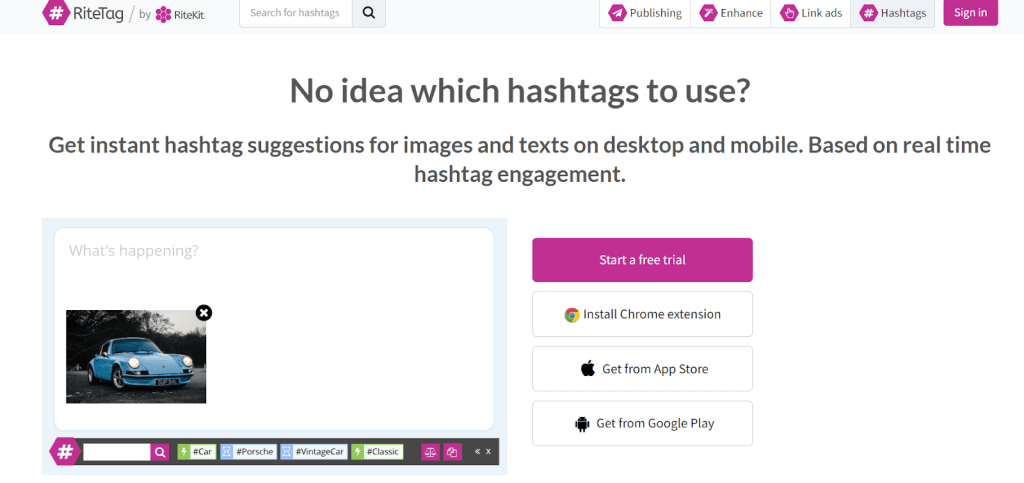
Task: Collapse the hashtag bar with the double chevron
Action: [477, 452]
